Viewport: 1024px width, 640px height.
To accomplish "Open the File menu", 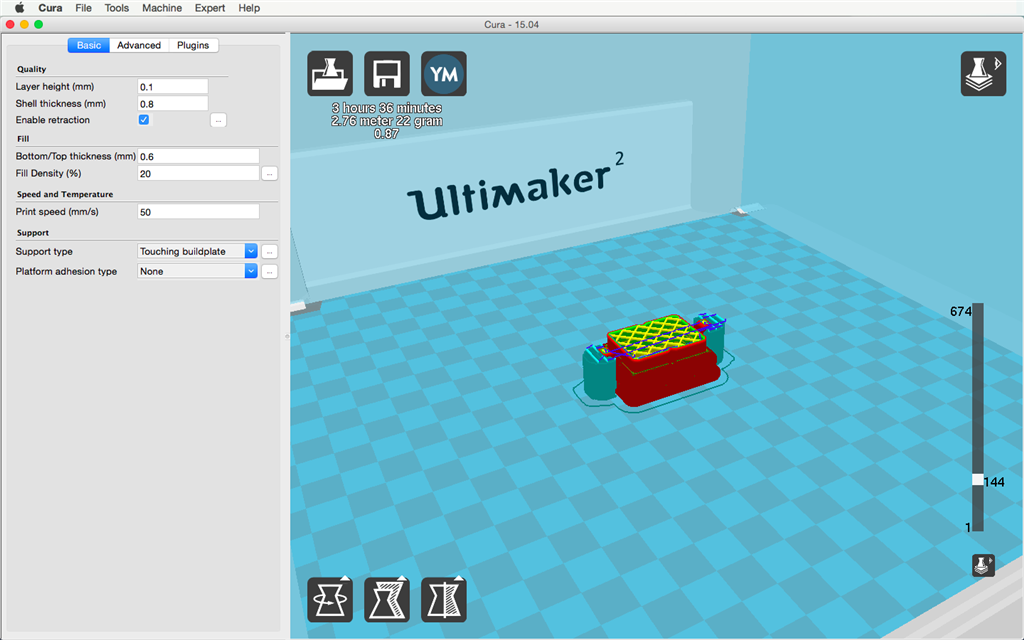I will pyautogui.click(x=84, y=8).
